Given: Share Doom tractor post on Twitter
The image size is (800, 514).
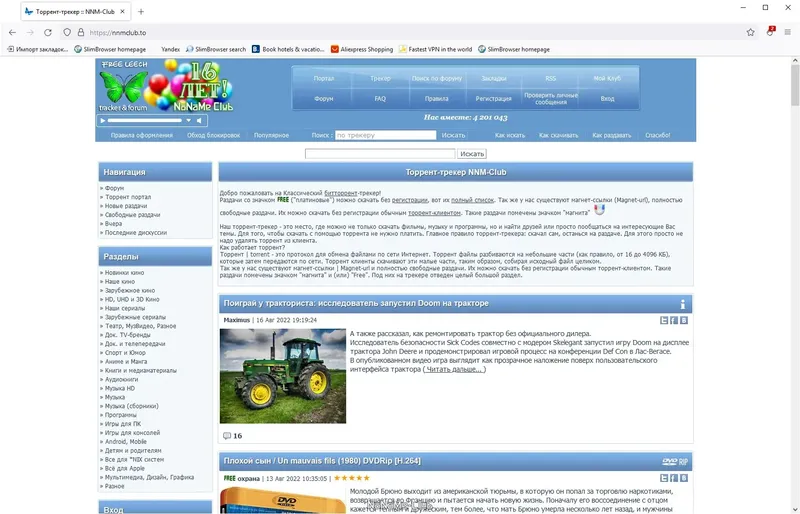Looking at the screenshot, I should pos(664,320).
